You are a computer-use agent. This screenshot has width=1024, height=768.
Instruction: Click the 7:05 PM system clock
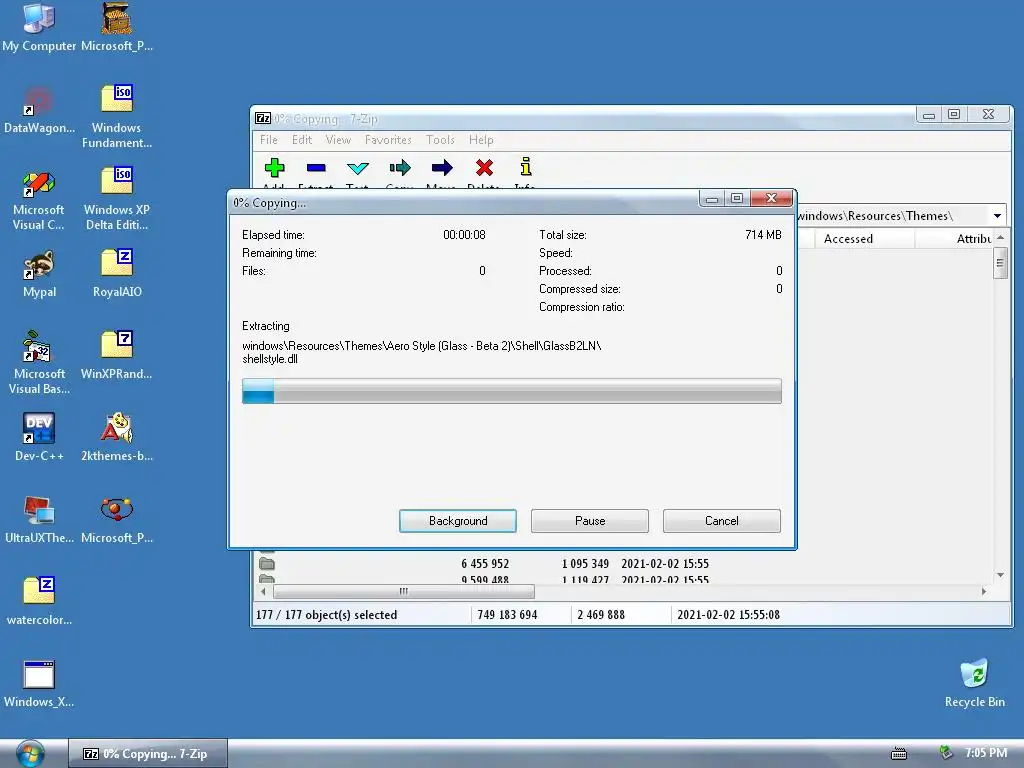point(986,753)
